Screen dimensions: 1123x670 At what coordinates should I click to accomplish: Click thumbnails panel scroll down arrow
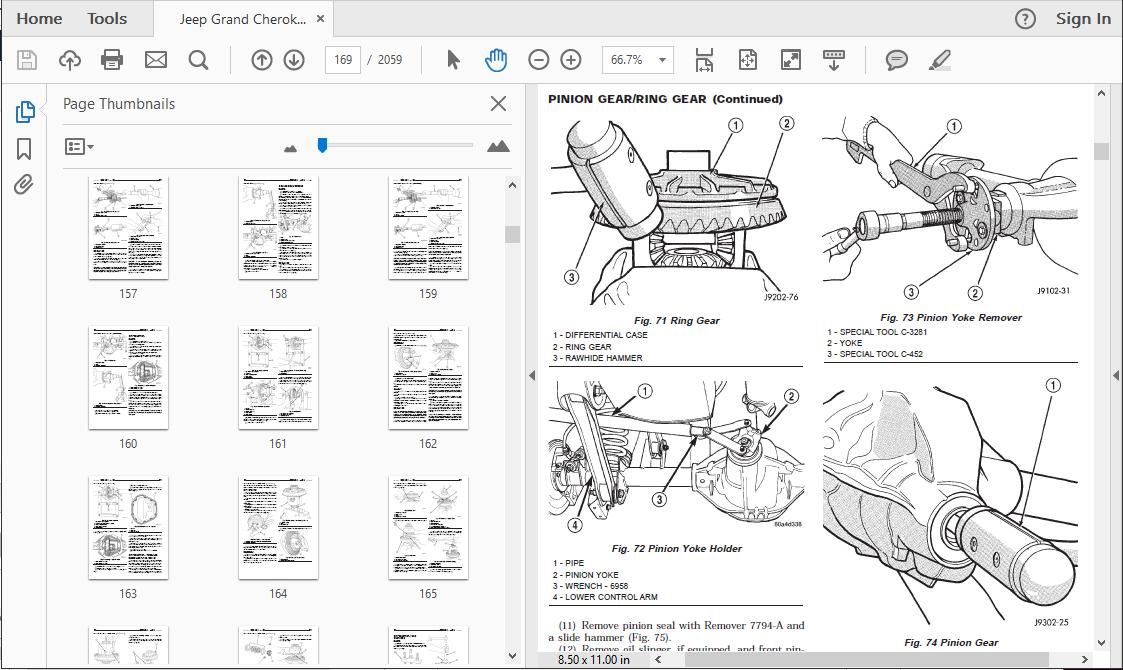(x=512, y=656)
